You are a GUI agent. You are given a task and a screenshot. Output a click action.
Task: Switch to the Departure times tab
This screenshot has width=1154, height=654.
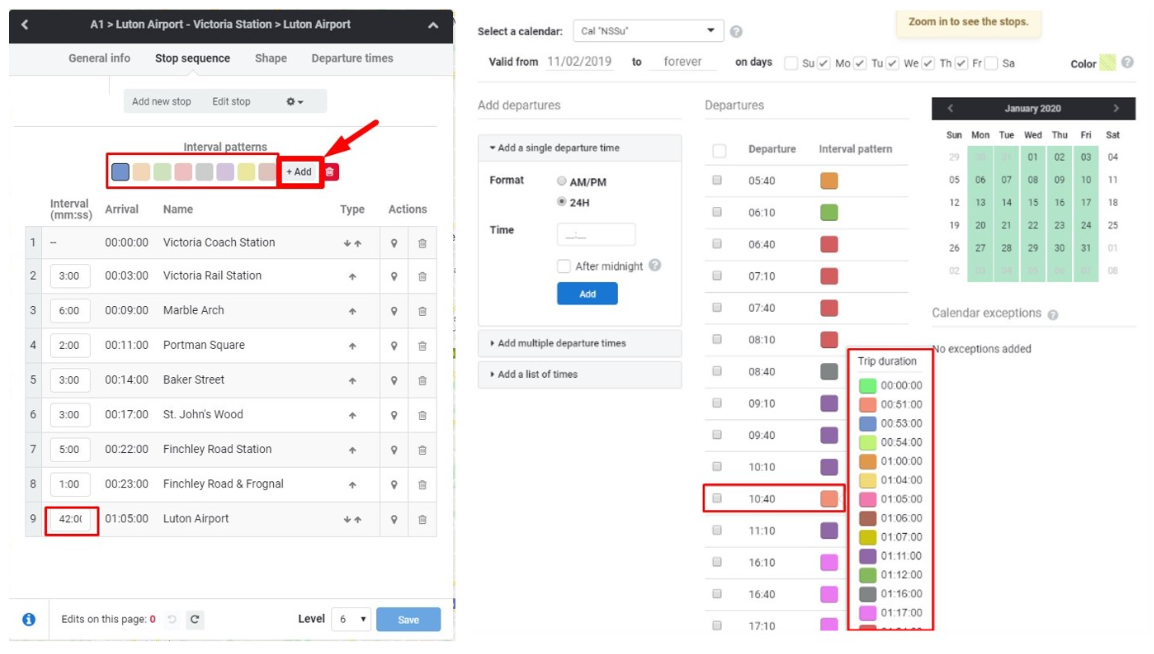tap(352, 58)
